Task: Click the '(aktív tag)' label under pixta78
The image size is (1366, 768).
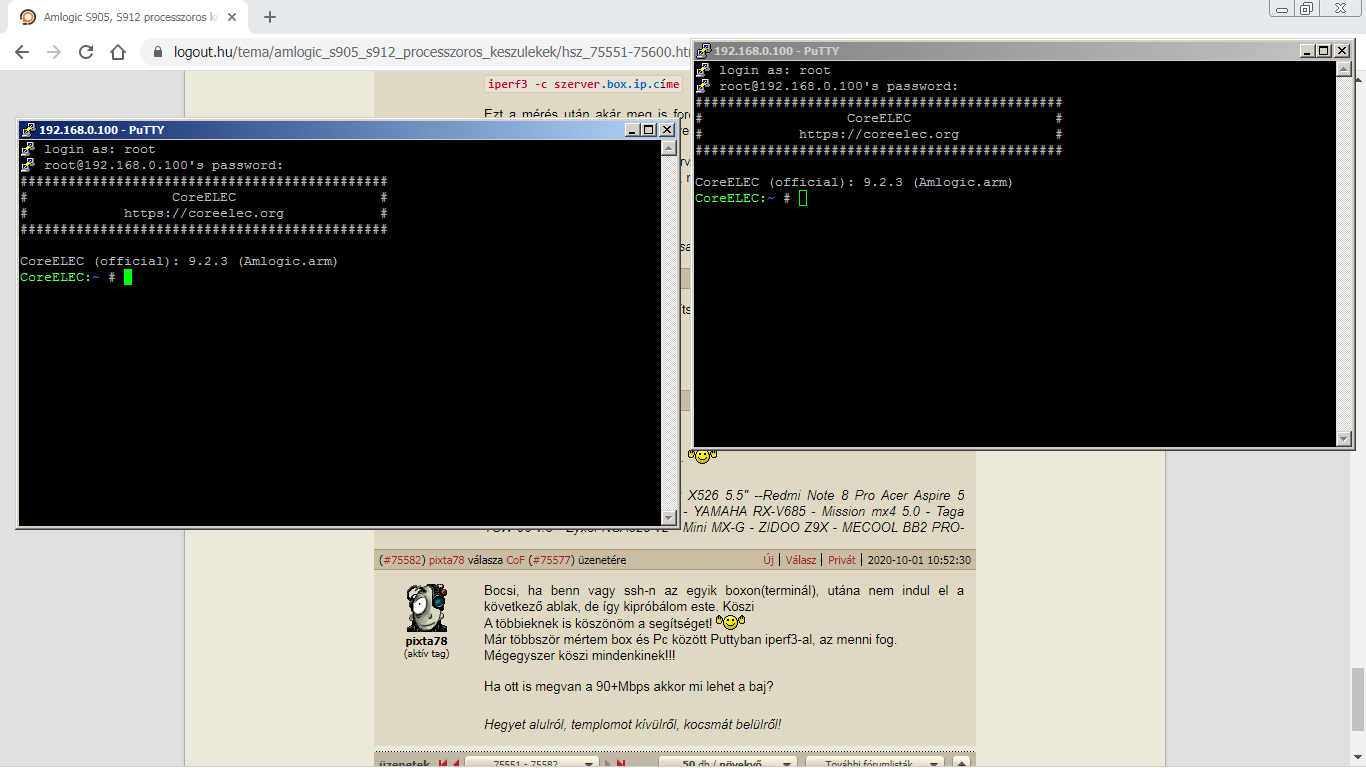Action: pyautogui.click(x=427, y=653)
